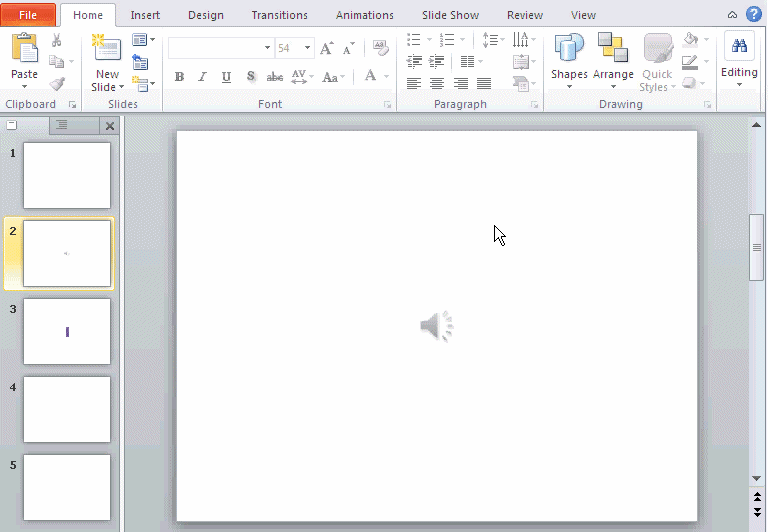Image resolution: width=768 pixels, height=532 pixels.
Task: Expand the font name dropdown
Action: tap(267, 48)
